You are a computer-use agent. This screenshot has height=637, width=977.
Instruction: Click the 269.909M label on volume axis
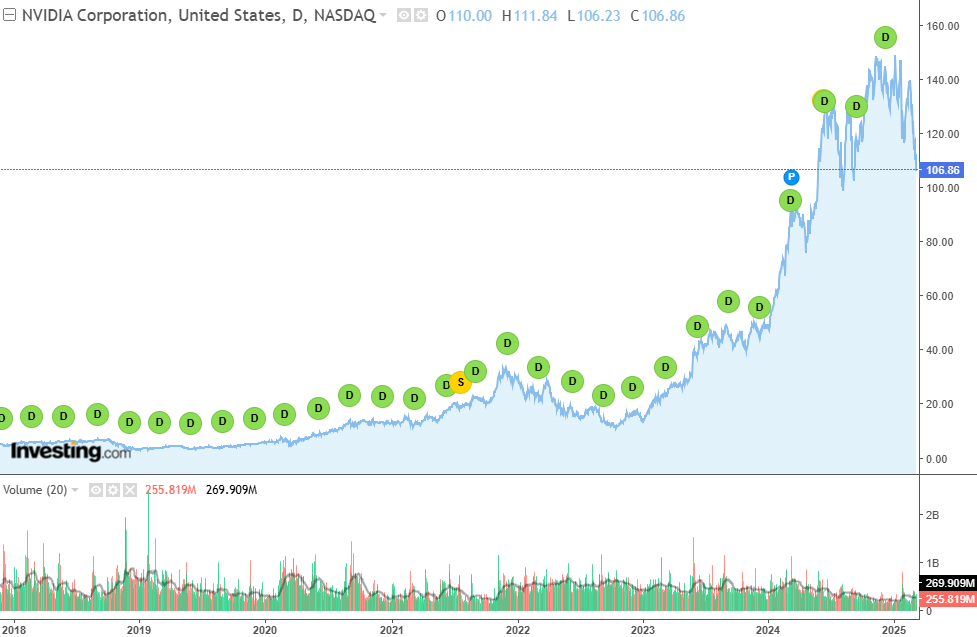point(948,583)
